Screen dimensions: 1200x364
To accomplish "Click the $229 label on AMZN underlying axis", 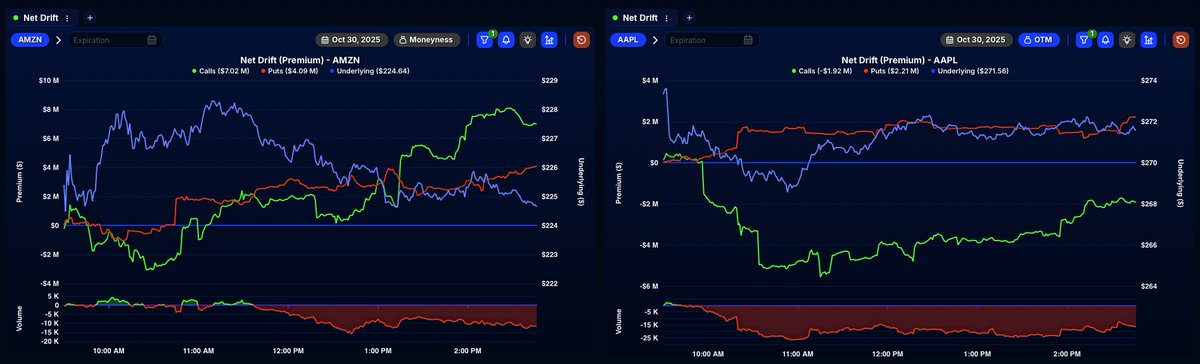I will tap(550, 80).
